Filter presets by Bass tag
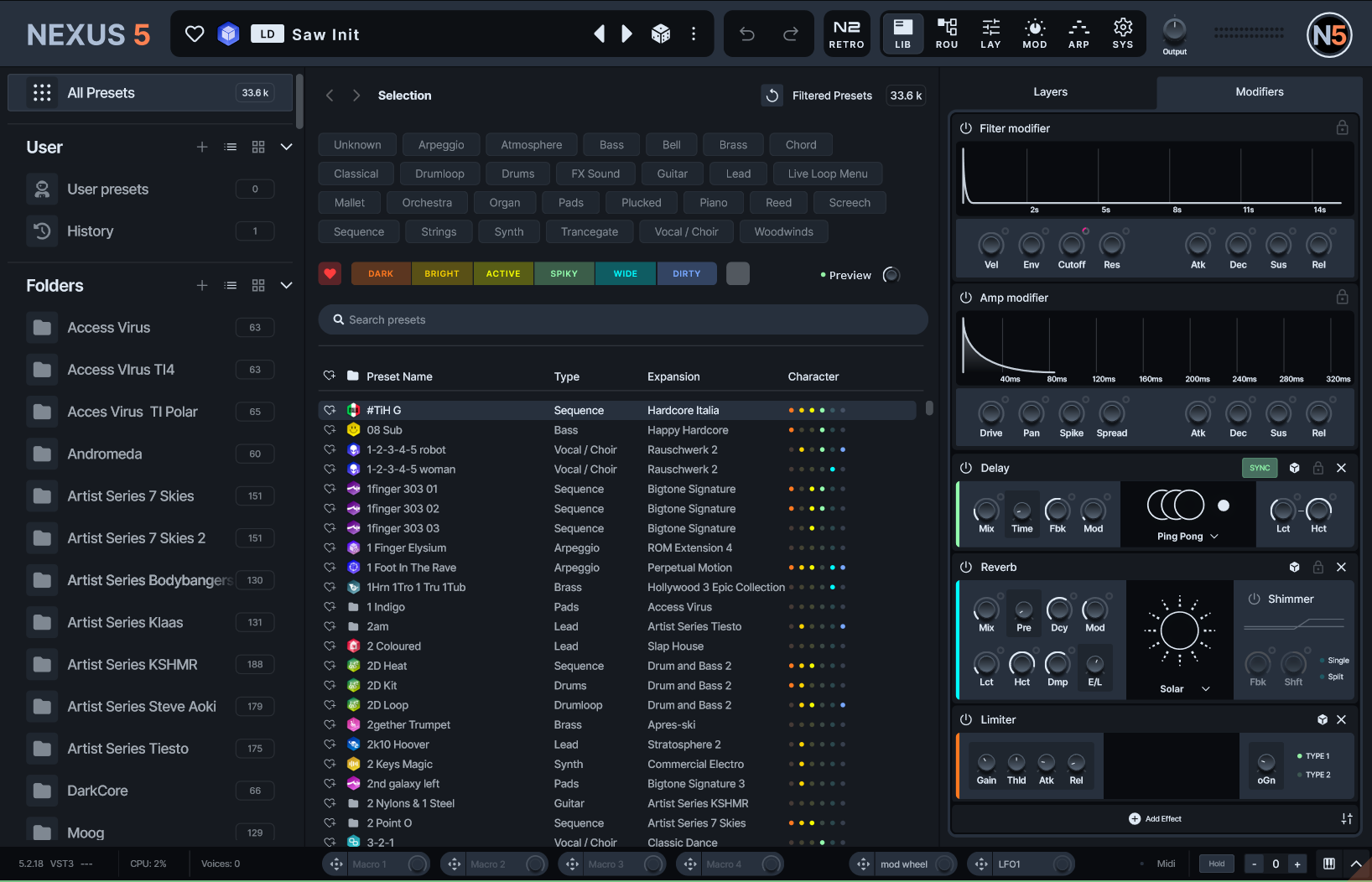Screen dimensions: 1372x882 click(x=611, y=145)
